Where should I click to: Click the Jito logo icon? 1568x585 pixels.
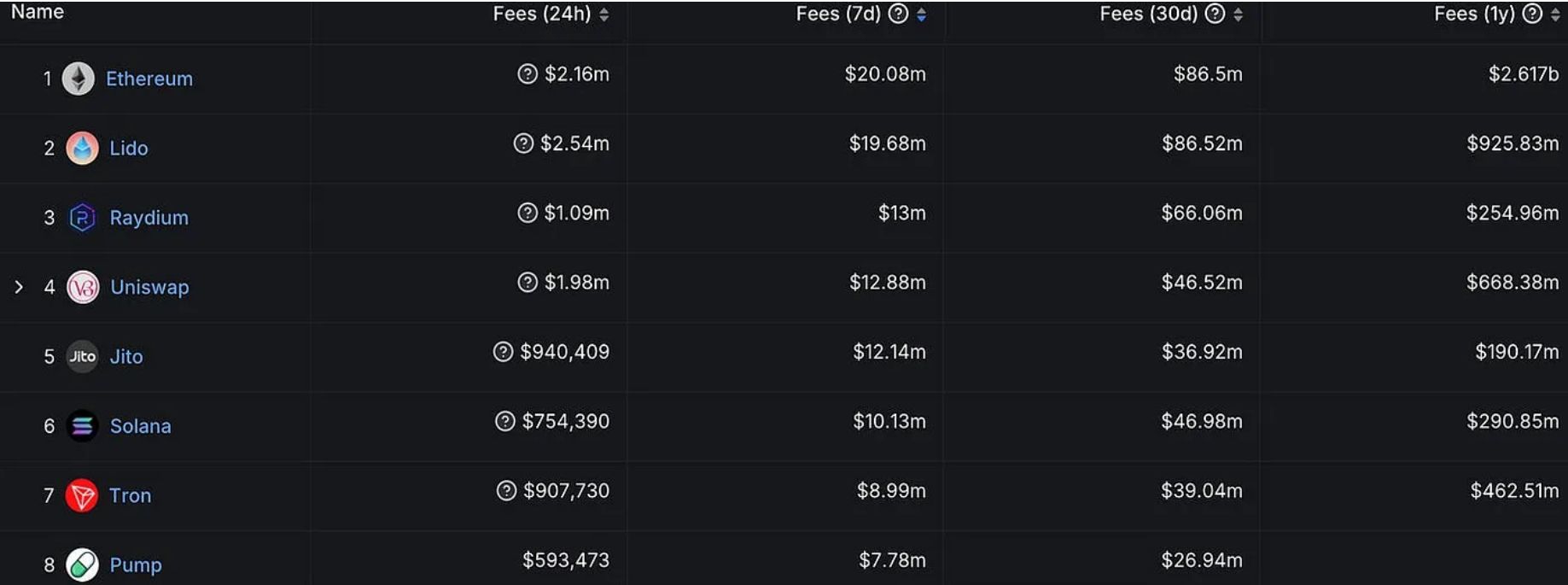(82, 356)
